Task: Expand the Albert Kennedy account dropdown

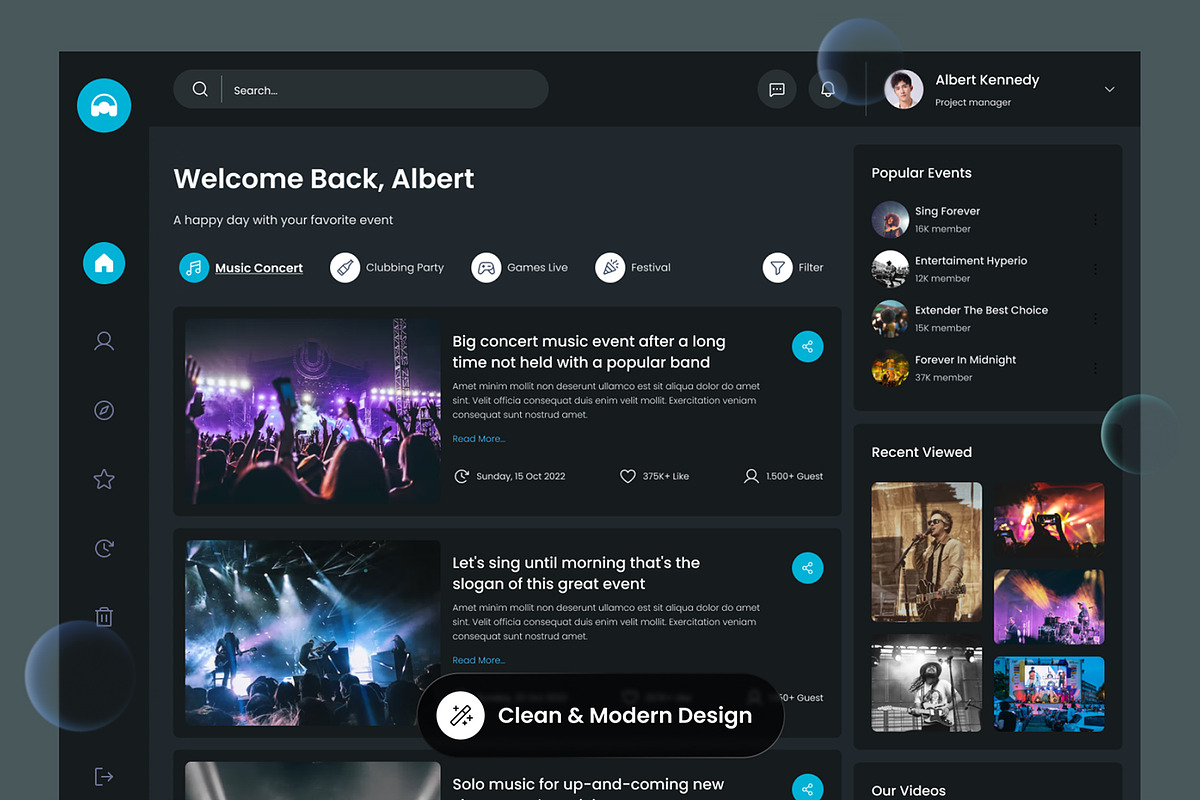Action: coord(1109,89)
